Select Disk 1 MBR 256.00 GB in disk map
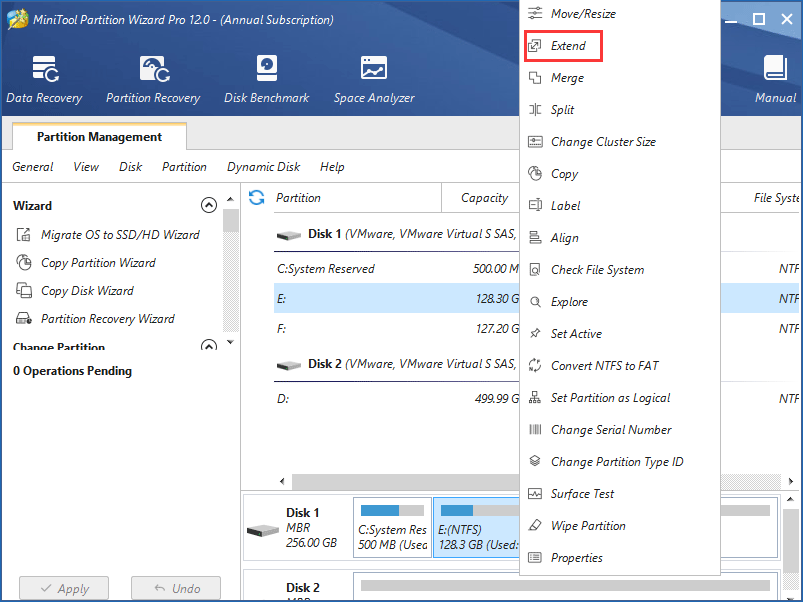 [x=298, y=527]
